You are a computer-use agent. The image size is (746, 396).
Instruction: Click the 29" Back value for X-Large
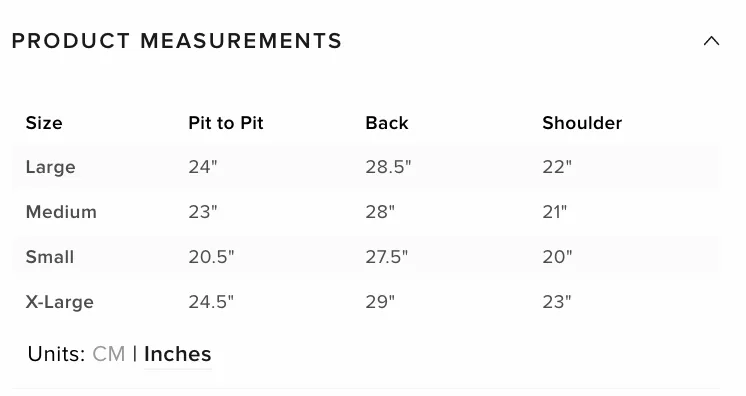380,302
